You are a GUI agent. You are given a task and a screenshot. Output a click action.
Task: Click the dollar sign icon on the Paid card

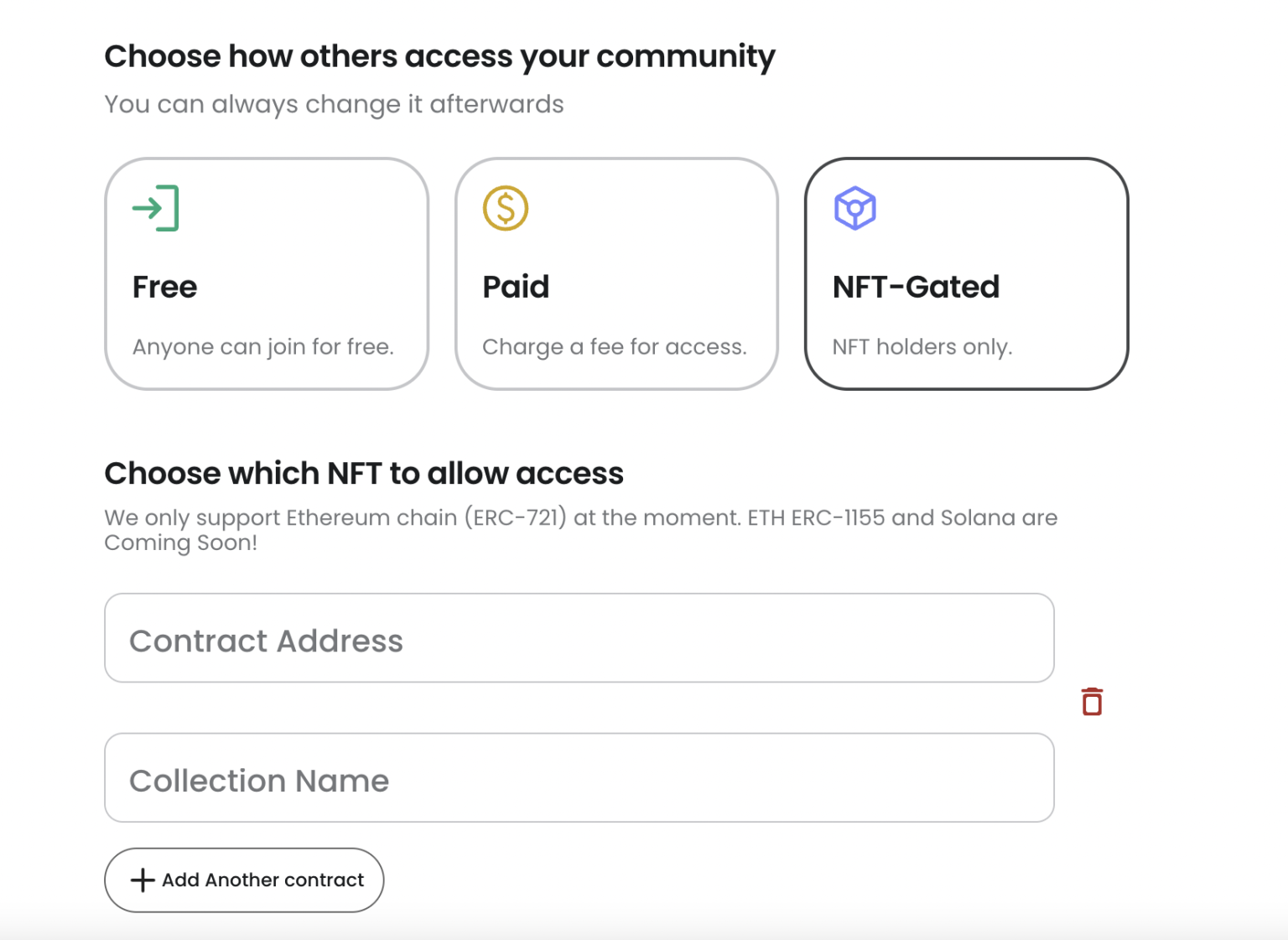click(x=506, y=209)
